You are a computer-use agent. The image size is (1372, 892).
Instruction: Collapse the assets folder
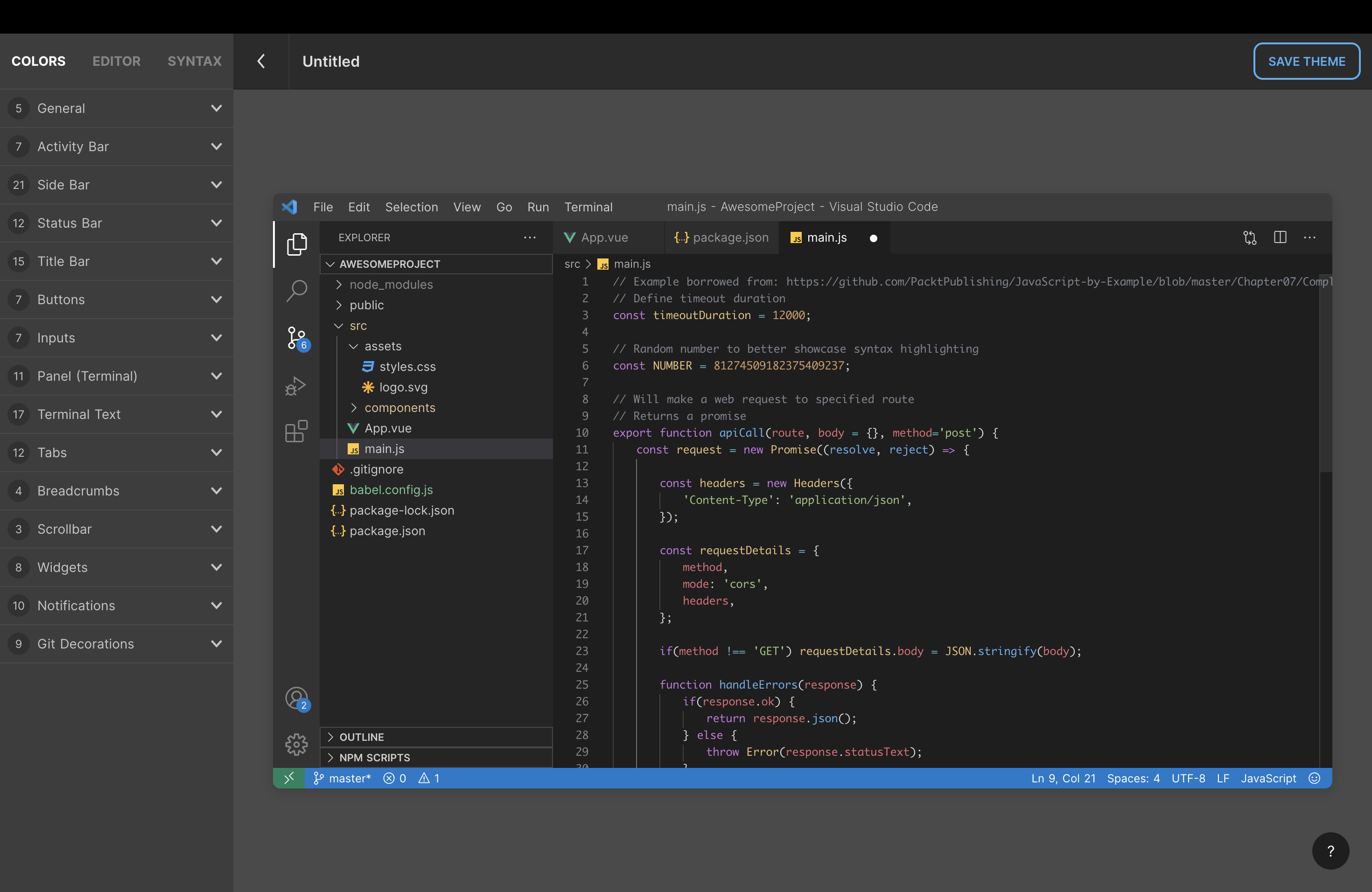(382, 346)
